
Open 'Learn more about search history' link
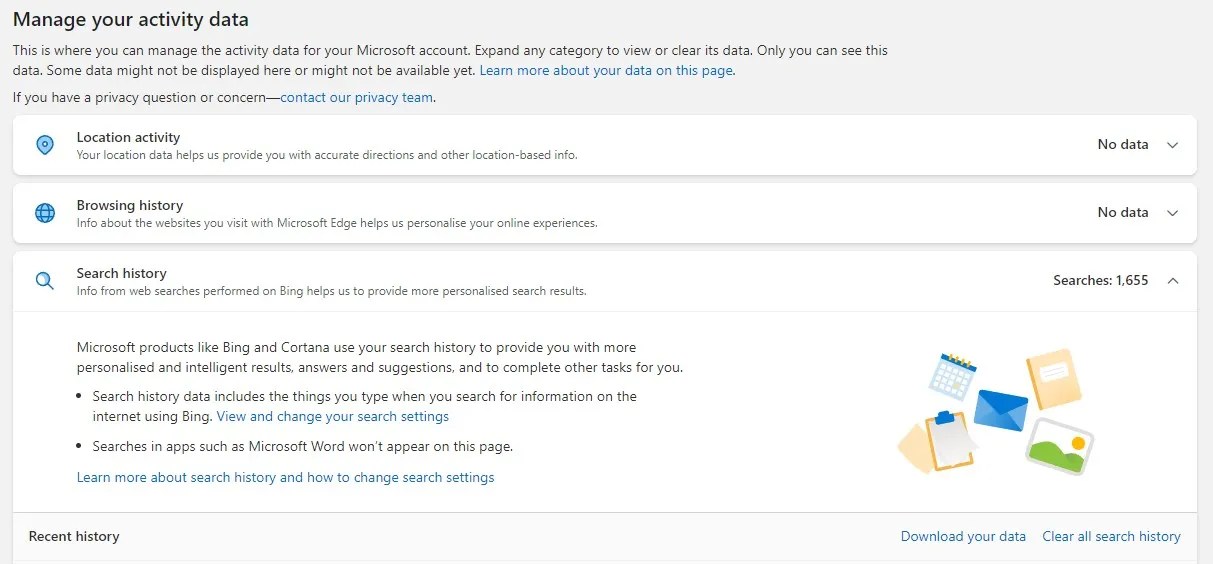click(286, 478)
